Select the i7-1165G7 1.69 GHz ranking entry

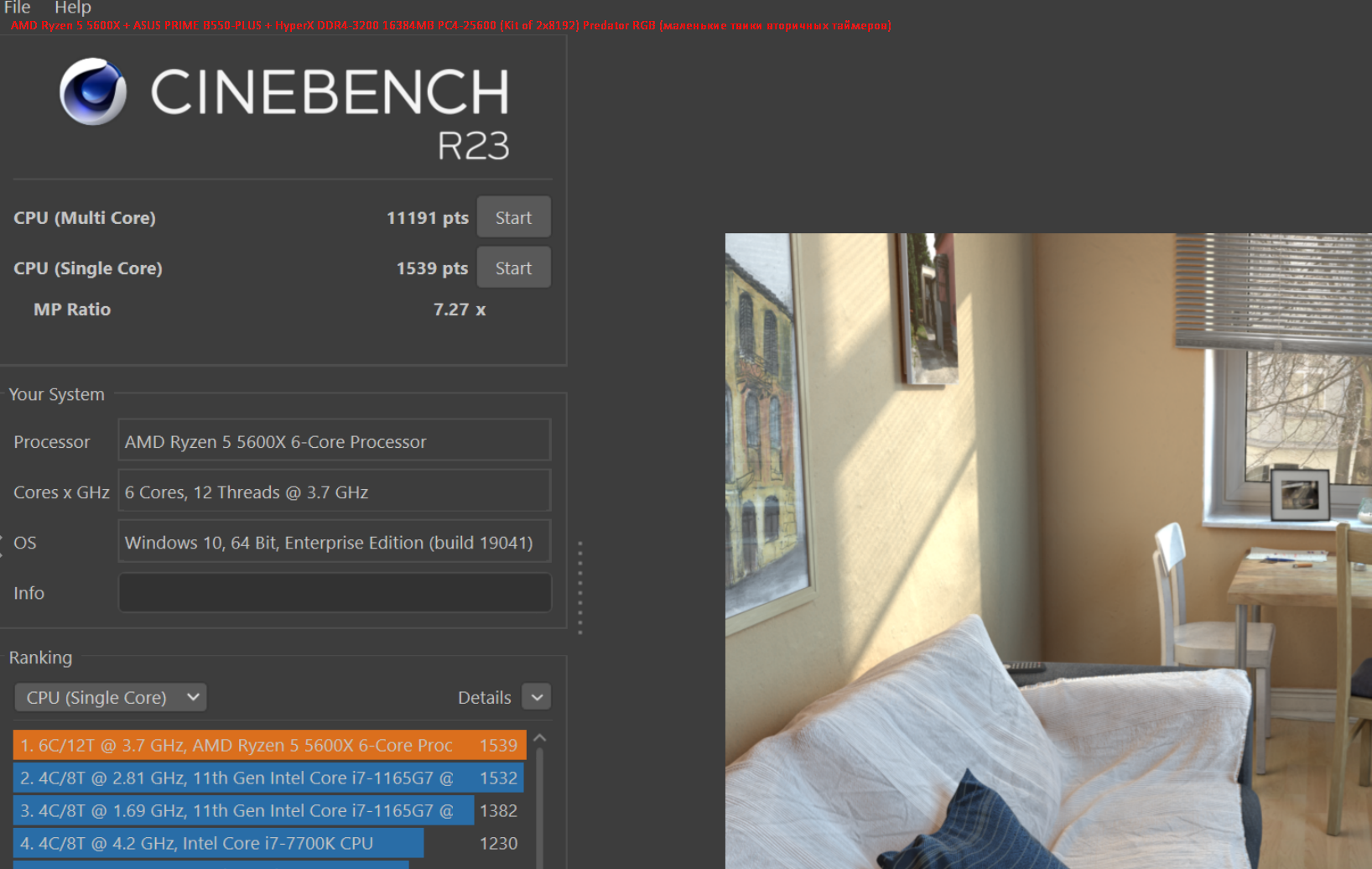(270, 810)
